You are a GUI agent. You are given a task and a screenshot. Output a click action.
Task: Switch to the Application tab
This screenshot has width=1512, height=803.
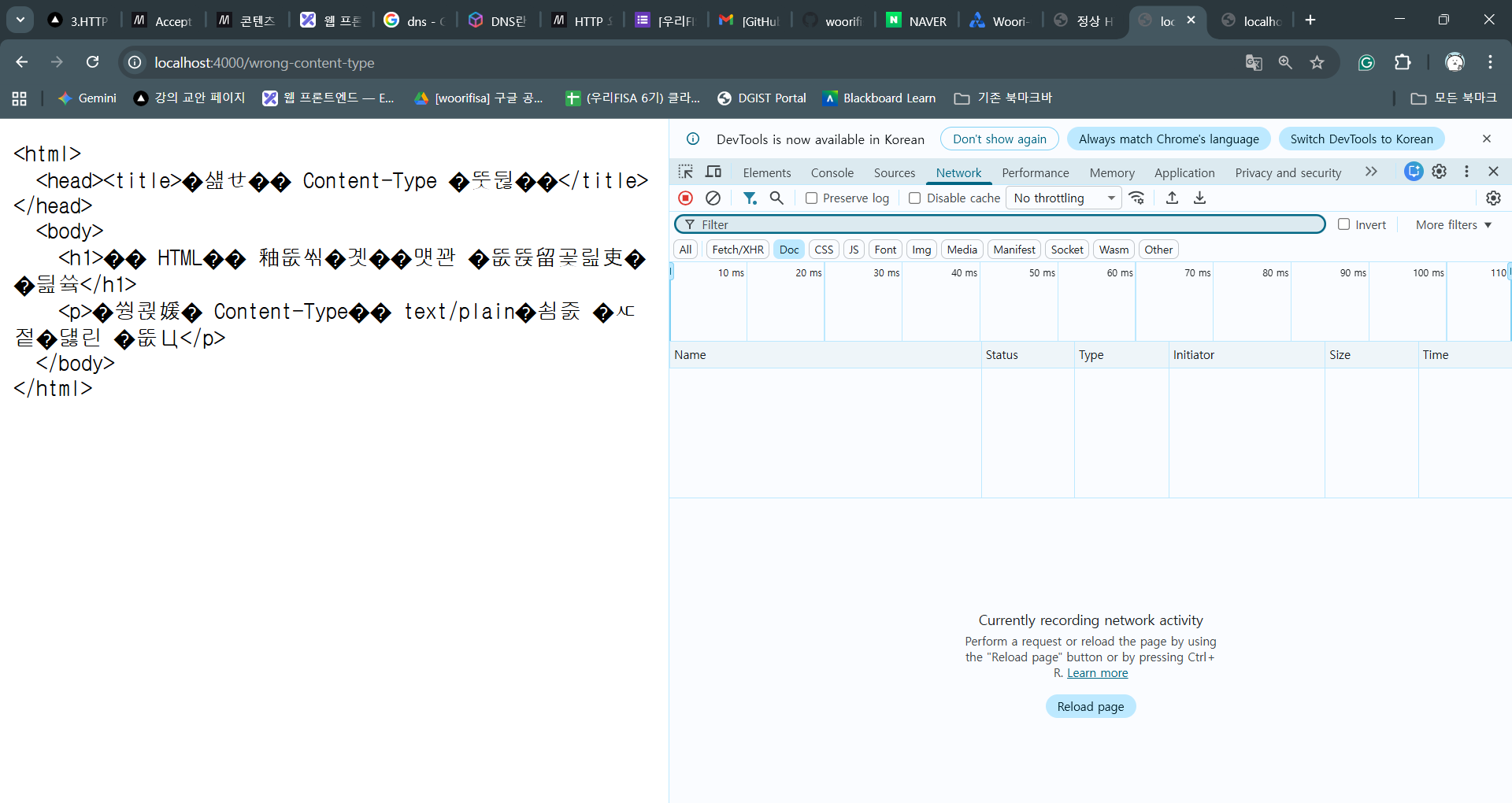click(1184, 172)
